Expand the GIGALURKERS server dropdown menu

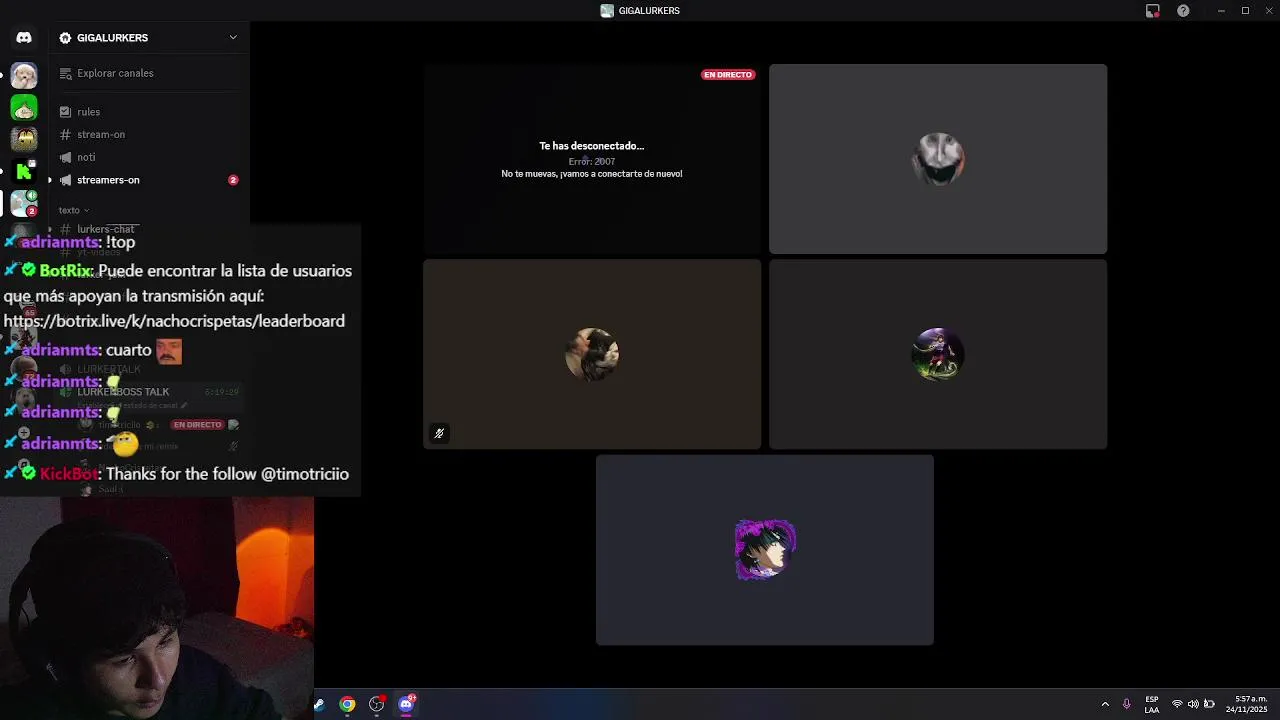tap(233, 38)
